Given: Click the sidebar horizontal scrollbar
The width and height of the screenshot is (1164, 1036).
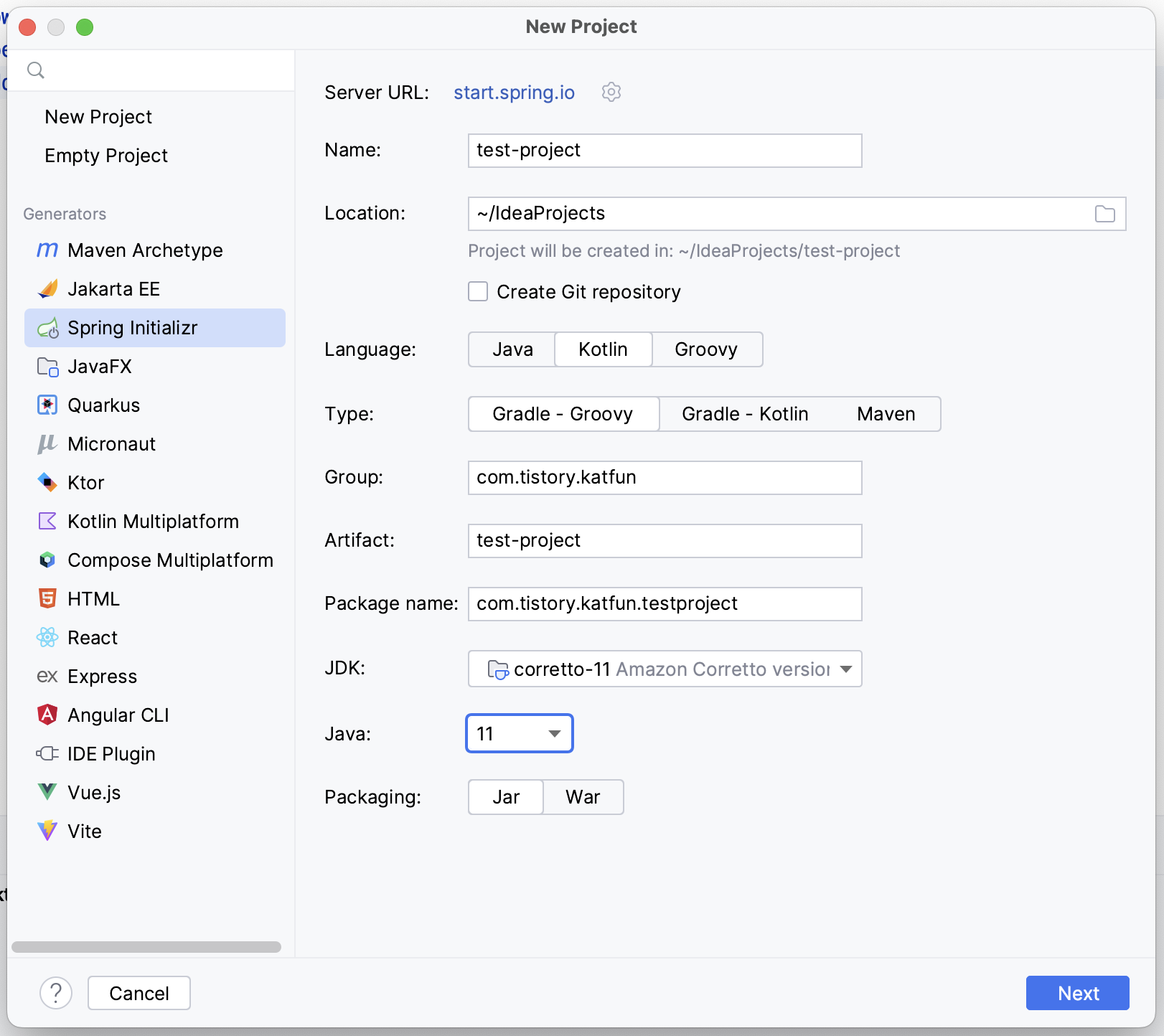Looking at the screenshot, I should pos(146,947).
